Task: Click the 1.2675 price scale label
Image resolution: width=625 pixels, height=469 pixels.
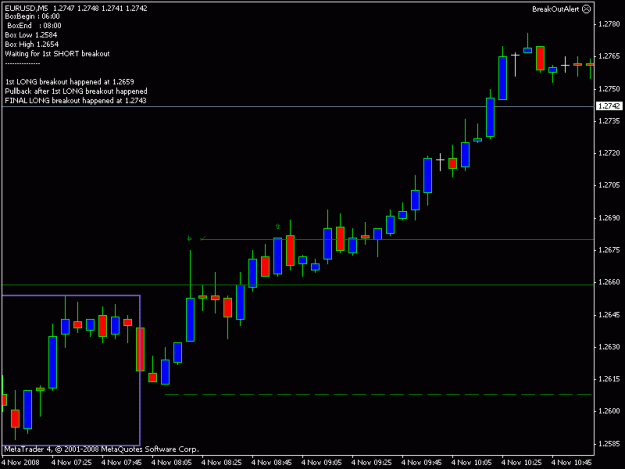Action: click(609, 250)
